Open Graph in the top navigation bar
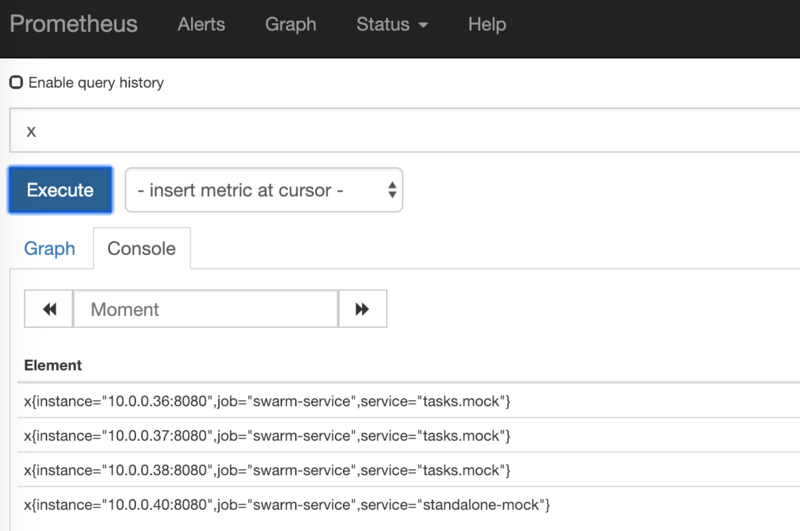This screenshot has height=531, width=800. tap(290, 24)
